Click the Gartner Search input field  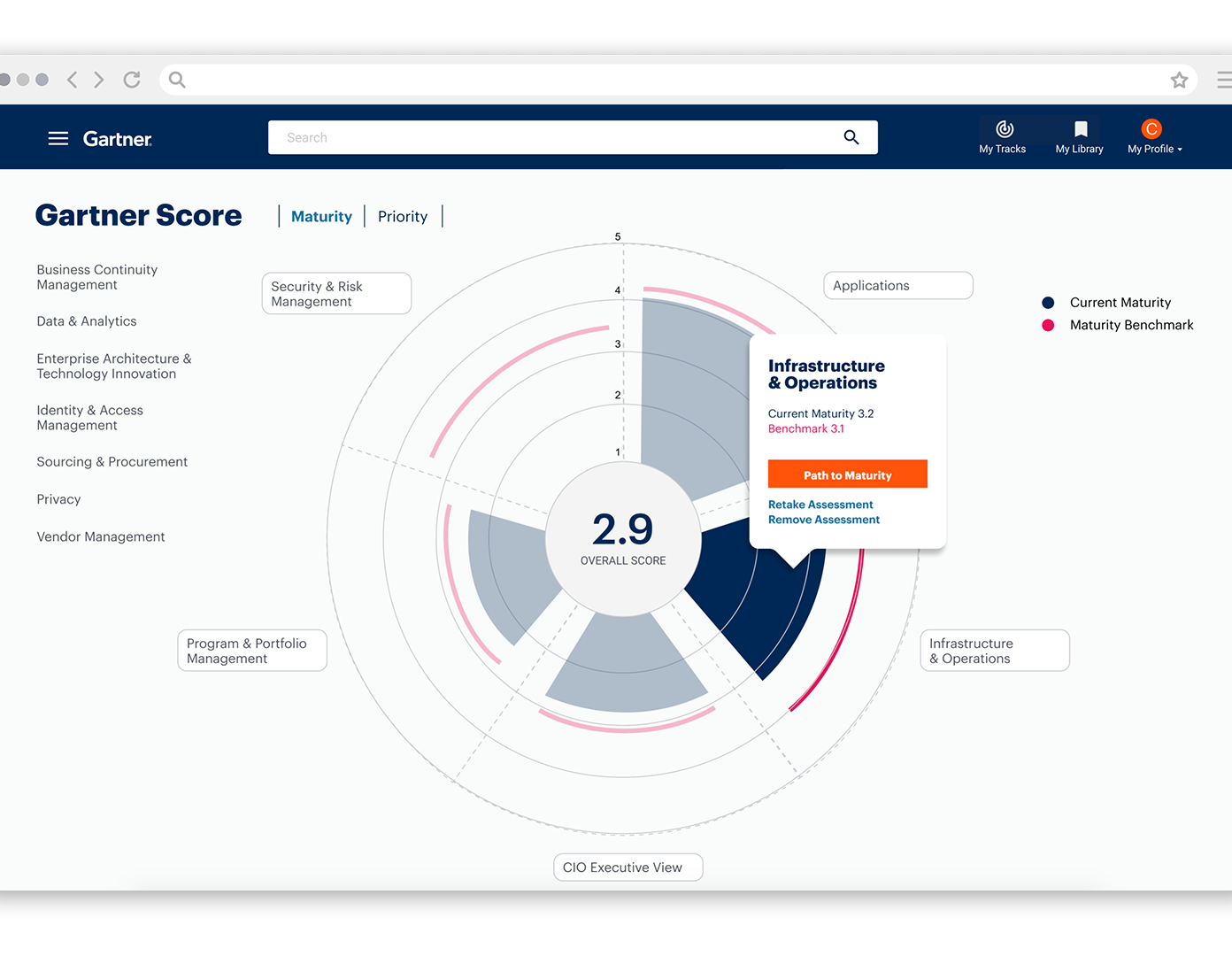pyautogui.click(x=574, y=137)
